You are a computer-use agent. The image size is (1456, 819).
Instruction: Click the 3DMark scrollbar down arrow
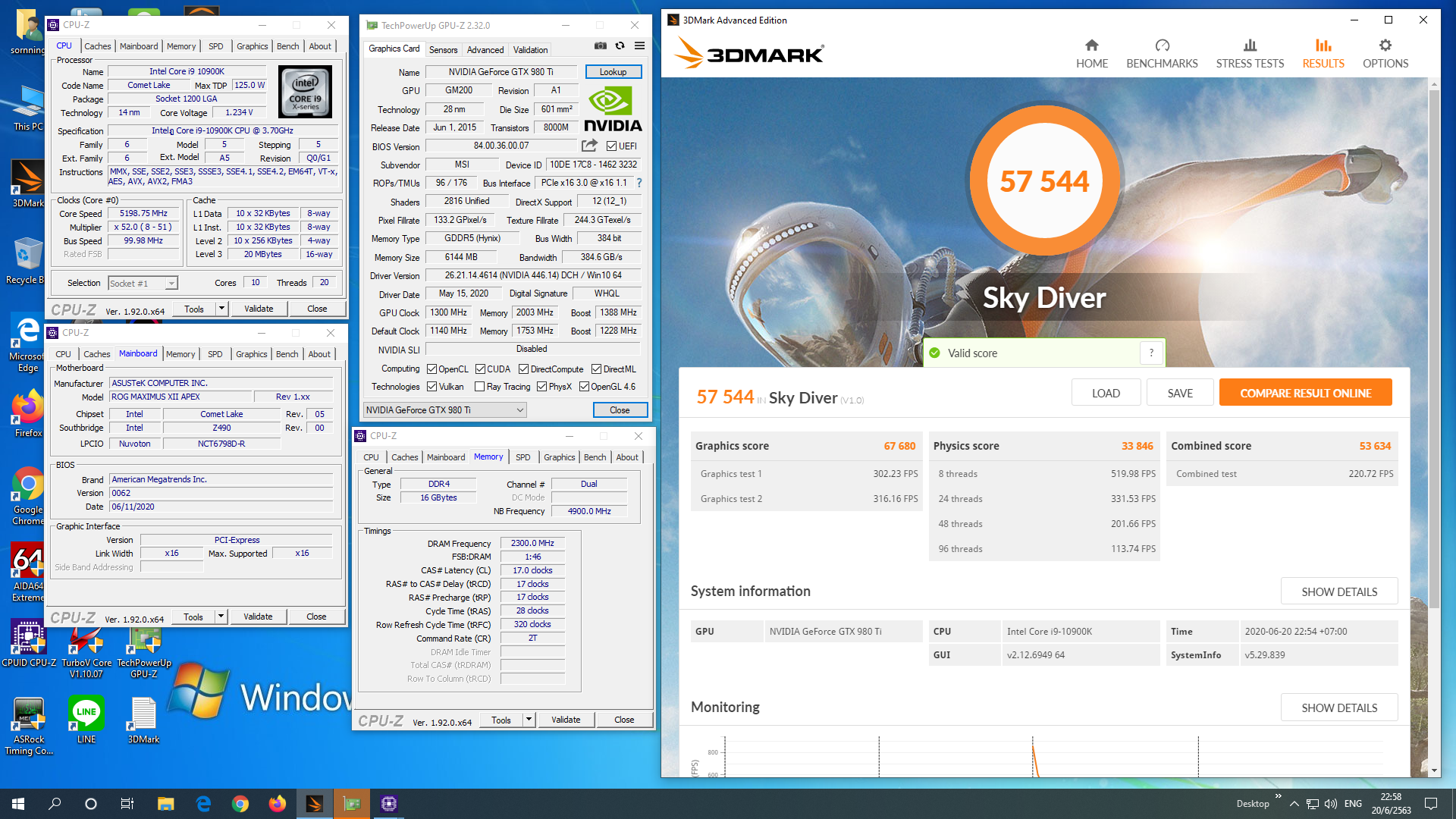coord(1433,770)
